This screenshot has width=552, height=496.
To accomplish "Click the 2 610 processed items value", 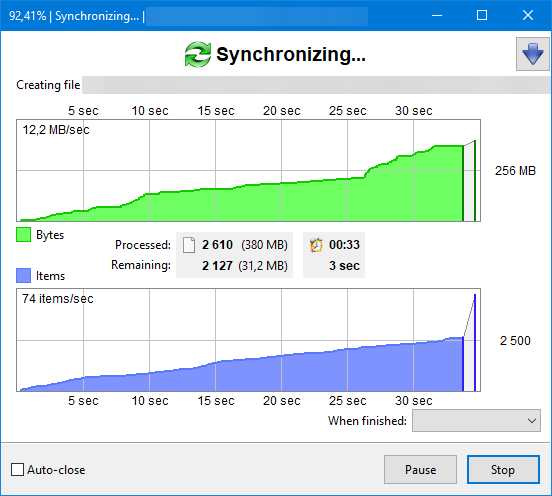I will 217,245.
